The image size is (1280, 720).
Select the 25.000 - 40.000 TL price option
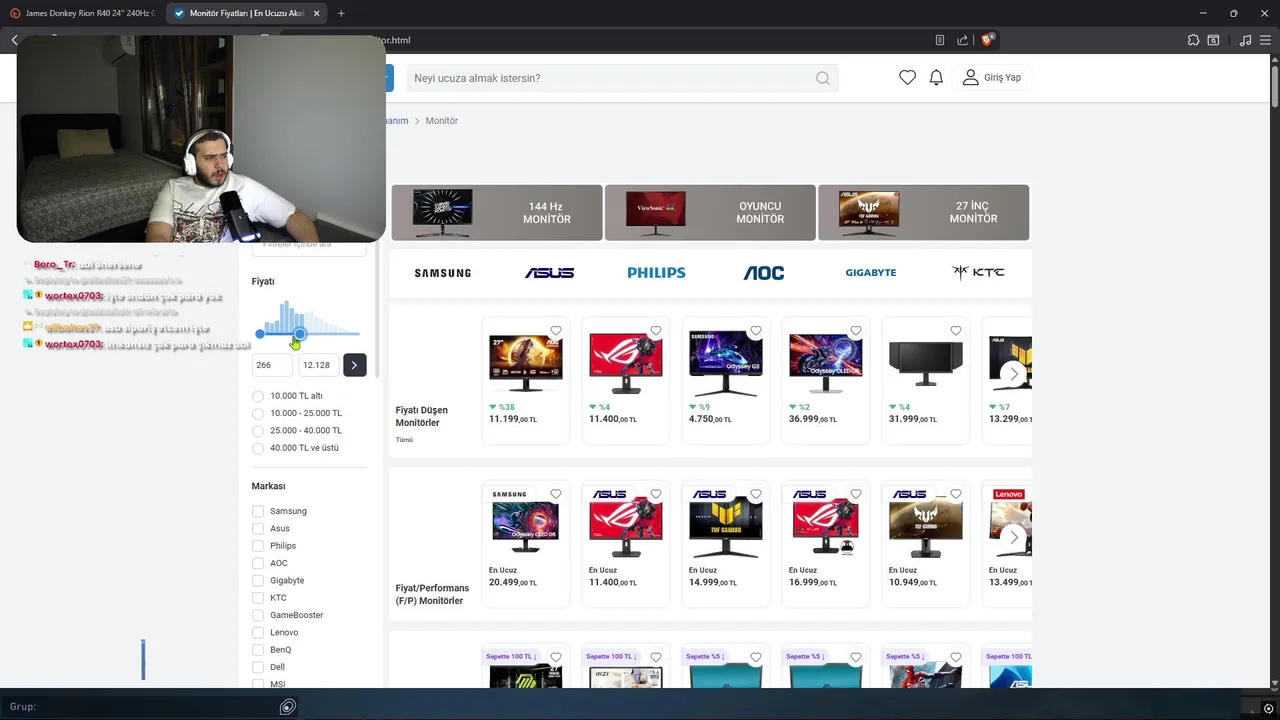(258, 431)
